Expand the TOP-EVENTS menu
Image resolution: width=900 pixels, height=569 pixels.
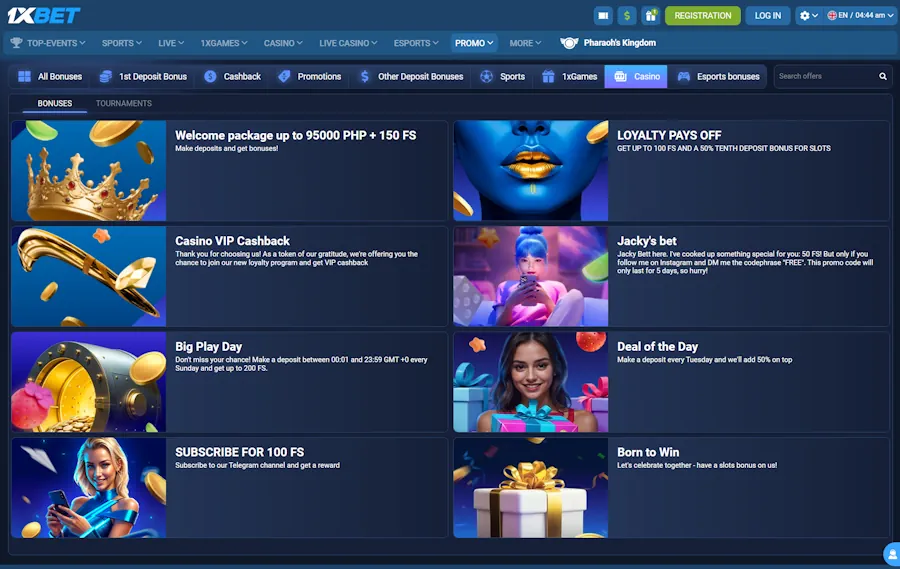pos(56,43)
